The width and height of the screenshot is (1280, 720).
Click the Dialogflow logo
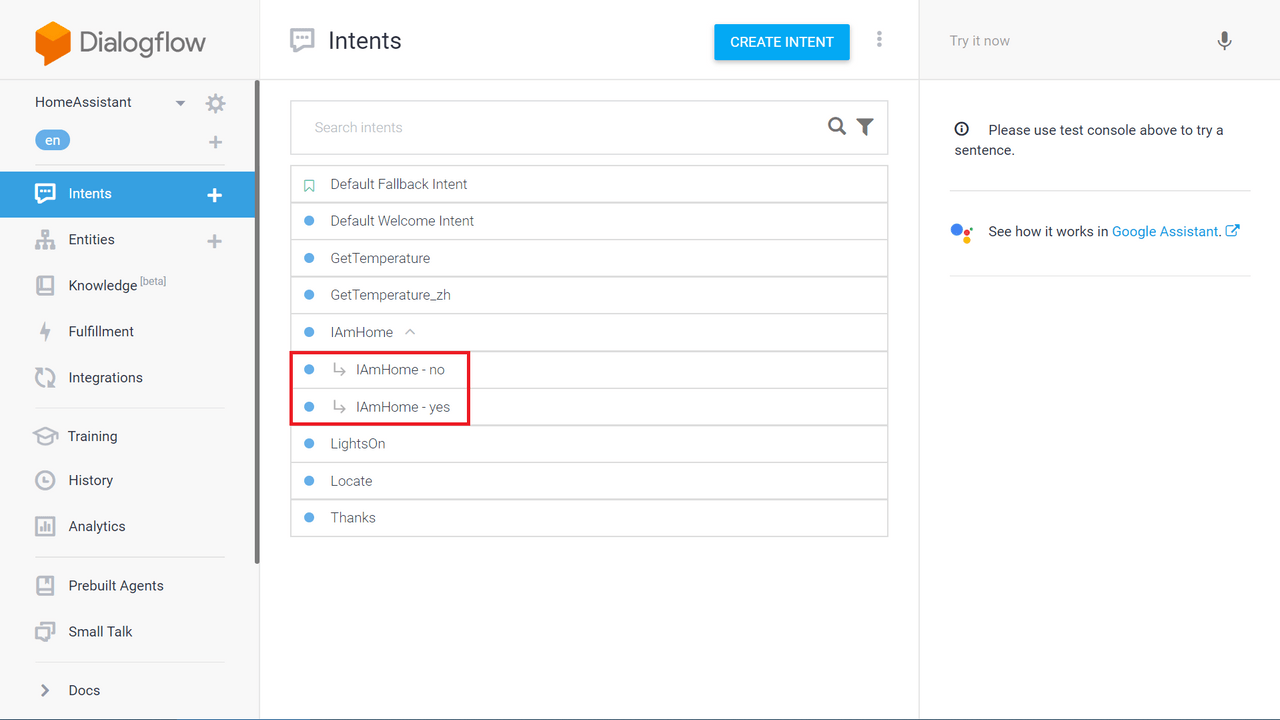[120, 42]
